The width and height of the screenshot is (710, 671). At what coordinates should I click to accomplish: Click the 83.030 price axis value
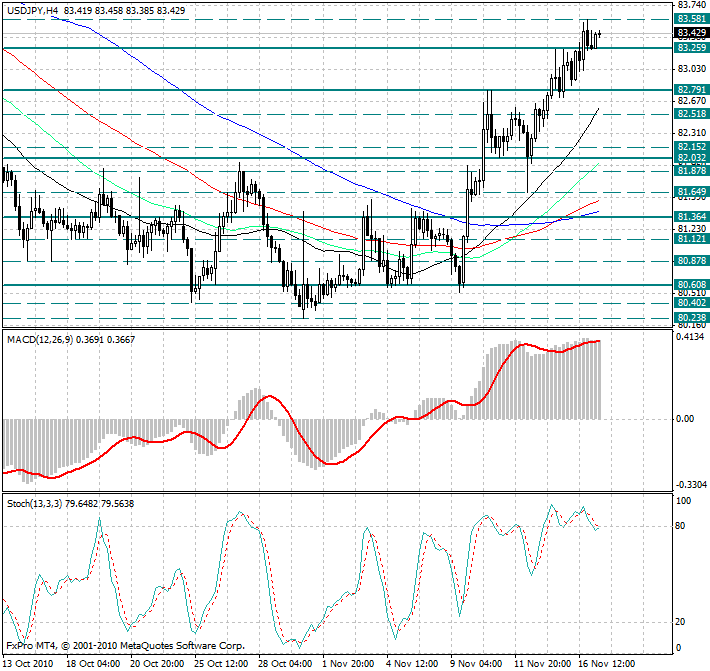(691, 69)
